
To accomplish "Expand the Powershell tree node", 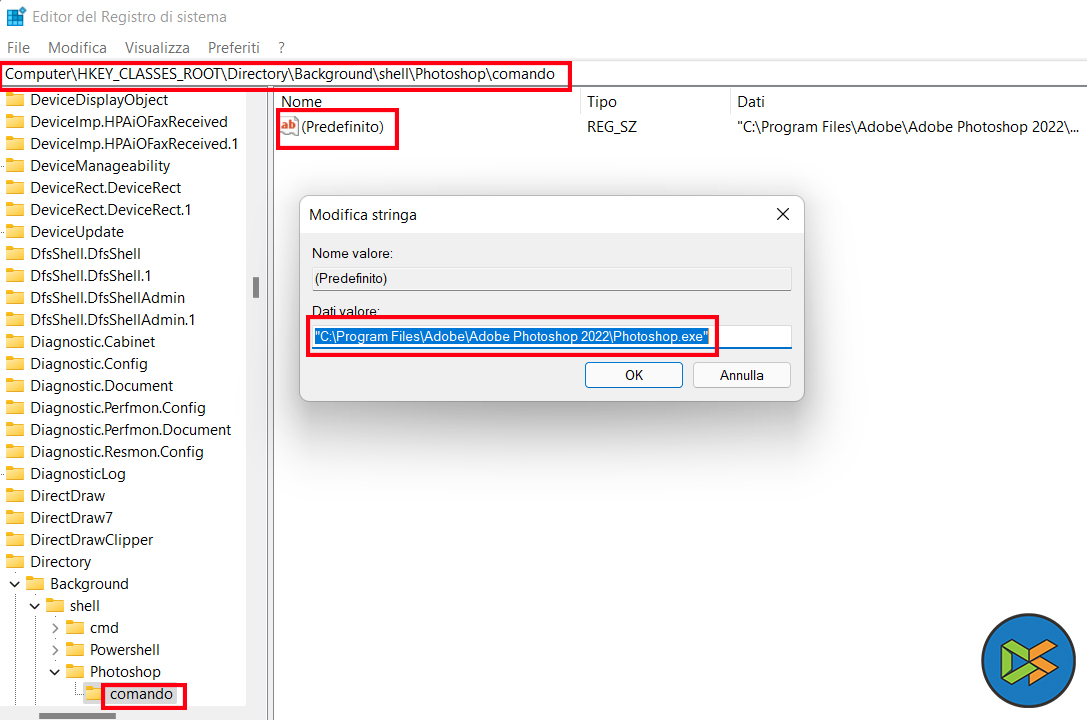I will [x=55, y=650].
